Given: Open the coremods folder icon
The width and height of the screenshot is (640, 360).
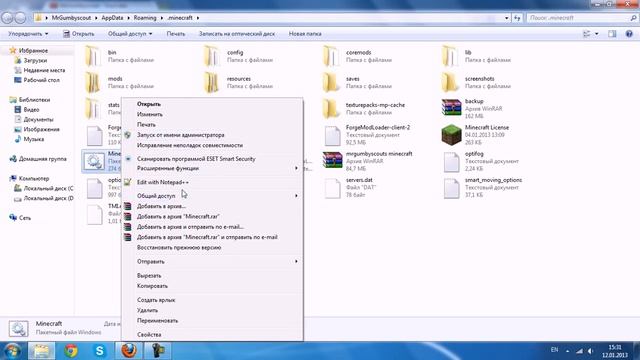Looking at the screenshot, I should click(x=331, y=56).
